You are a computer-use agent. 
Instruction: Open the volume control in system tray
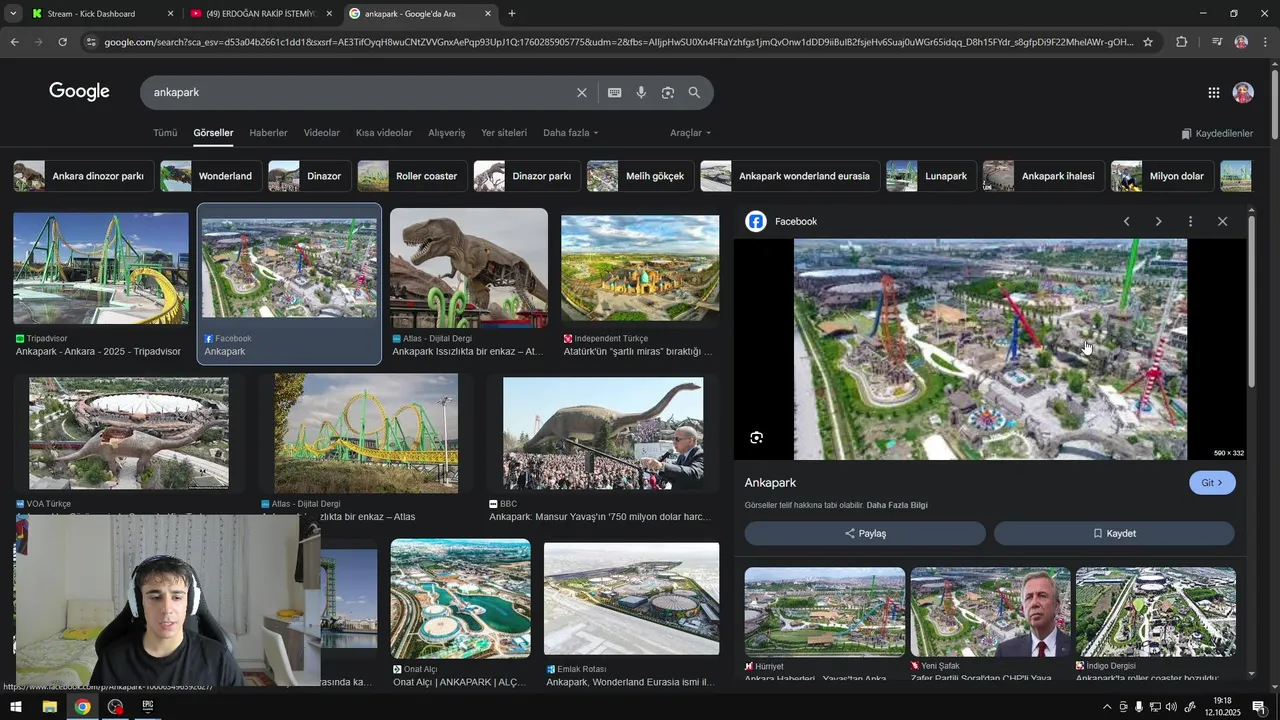(1172, 707)
